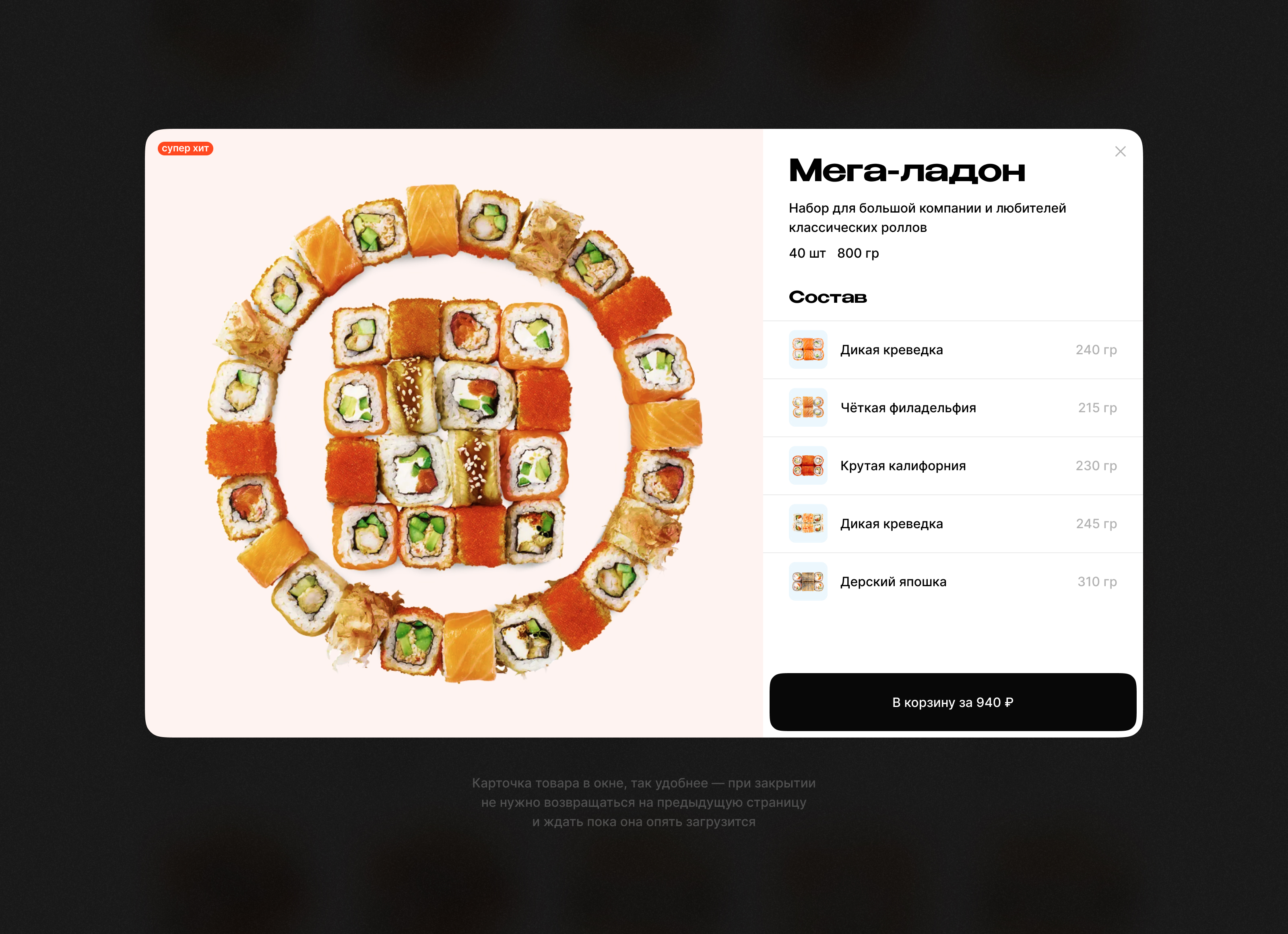Click the 310 гр weight label
1288x934 pixels.
1097,582
